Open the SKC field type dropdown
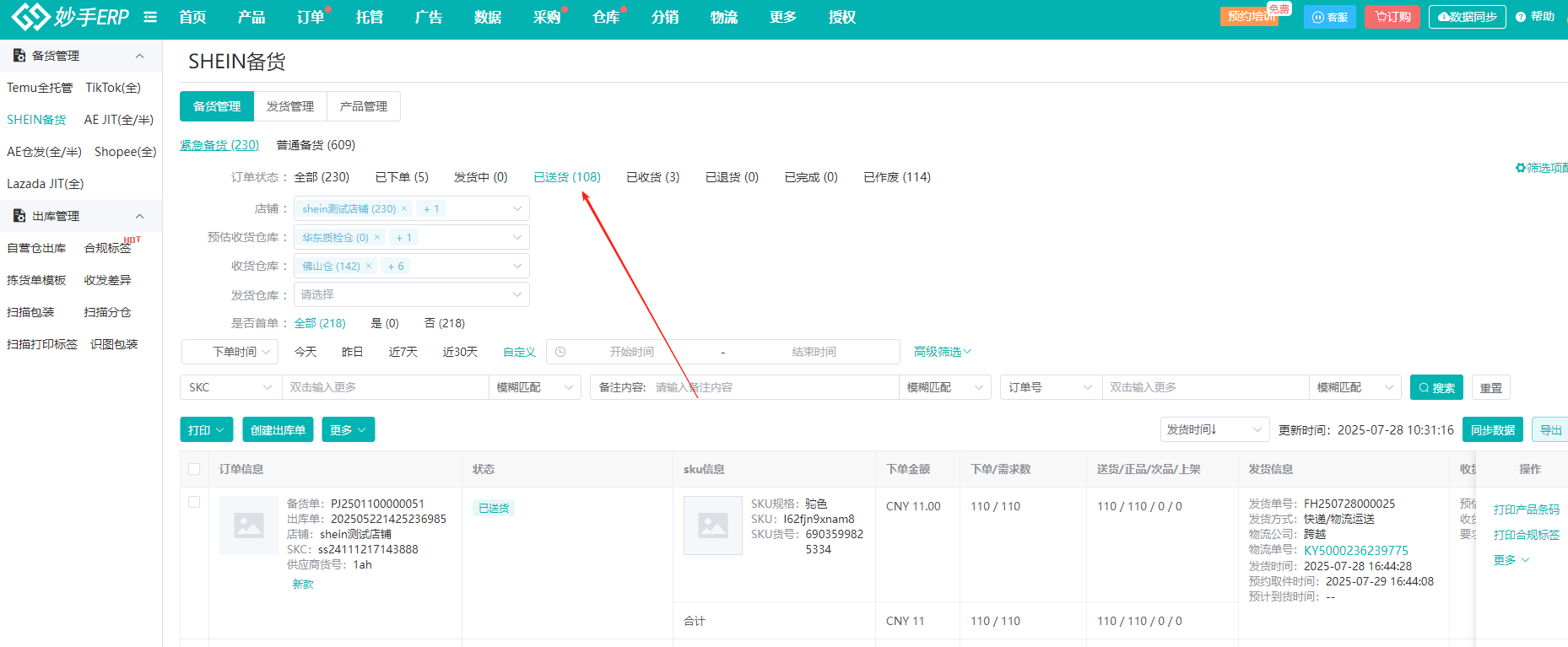This screenshot has width=1568, height=647. (x=230, y=387)
